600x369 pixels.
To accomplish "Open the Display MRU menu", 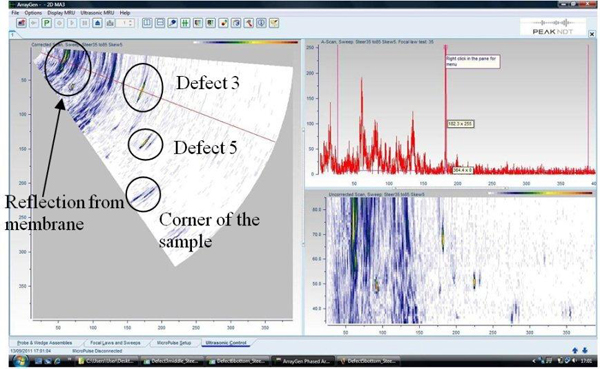I will (x=61, y=13).
